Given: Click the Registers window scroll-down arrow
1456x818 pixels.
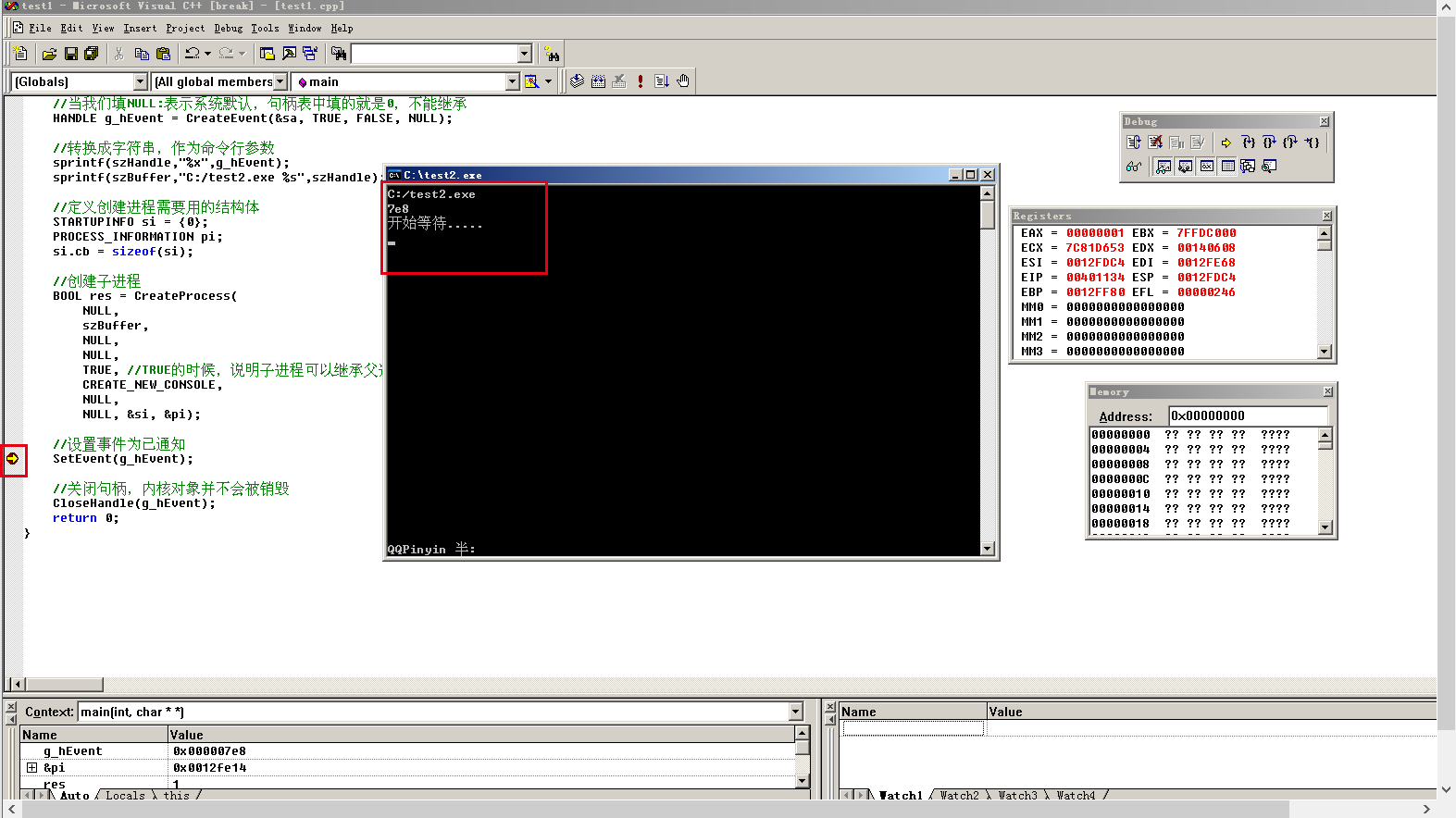Looking at the screenshot, I should 1325,352.
